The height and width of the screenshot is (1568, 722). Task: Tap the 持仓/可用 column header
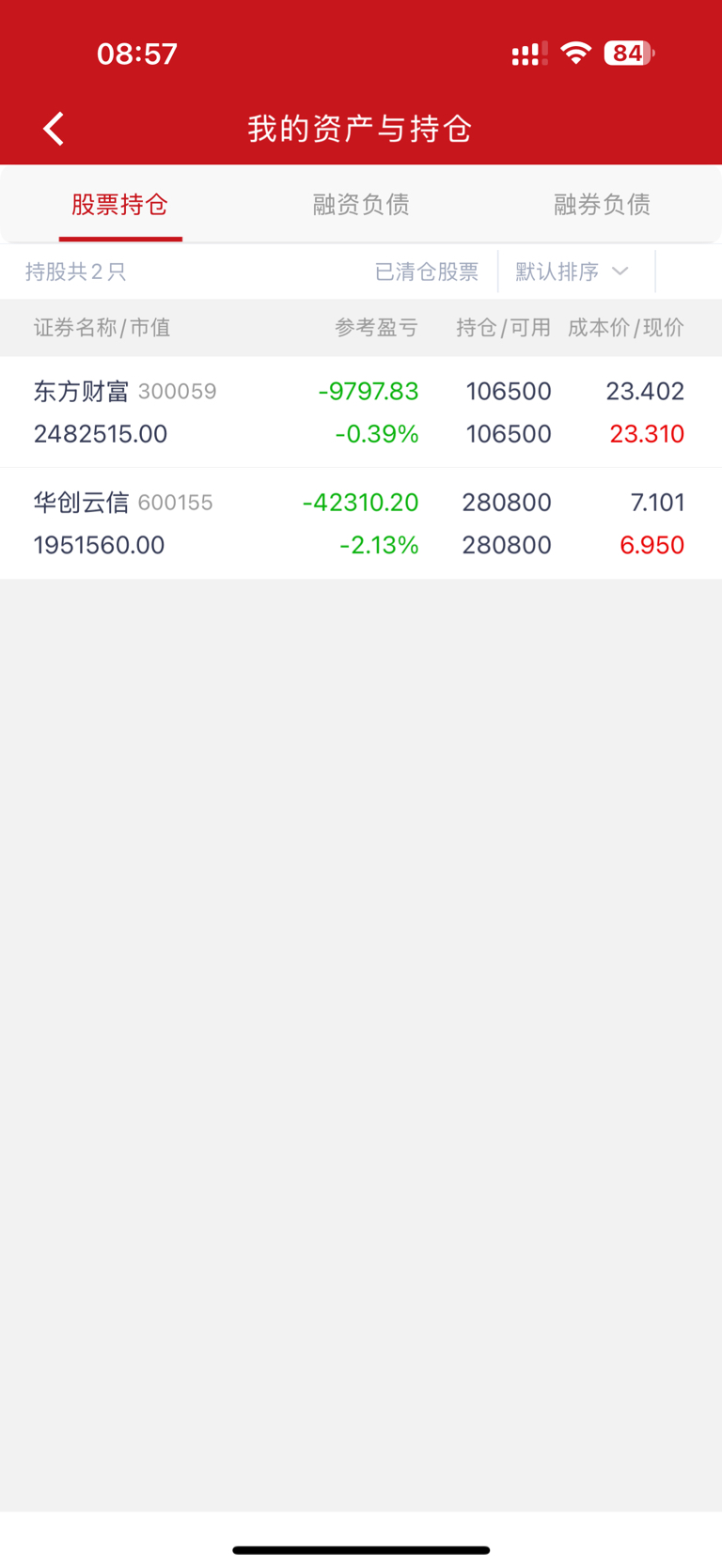[x=503, y=328]
